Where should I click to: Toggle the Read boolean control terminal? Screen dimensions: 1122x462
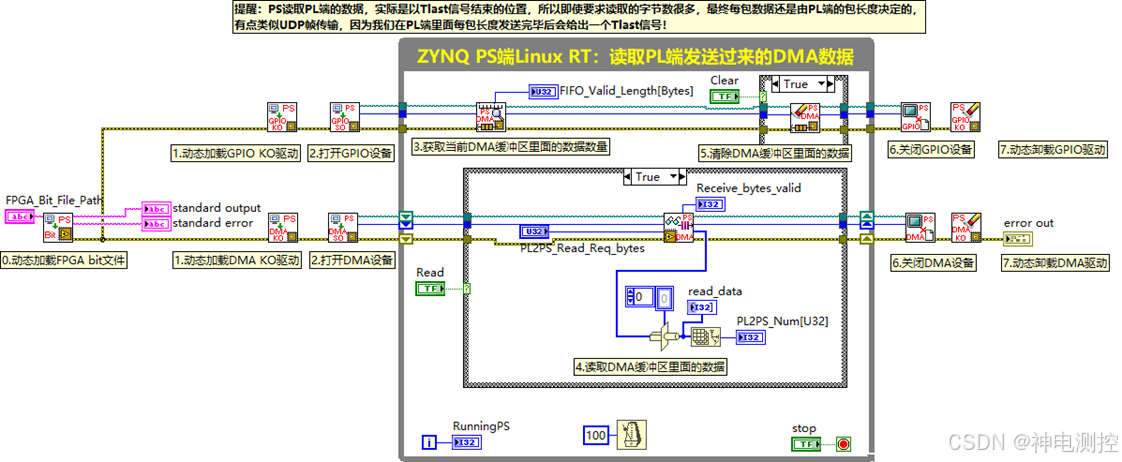pyautogui.click(x=429, y=288)
